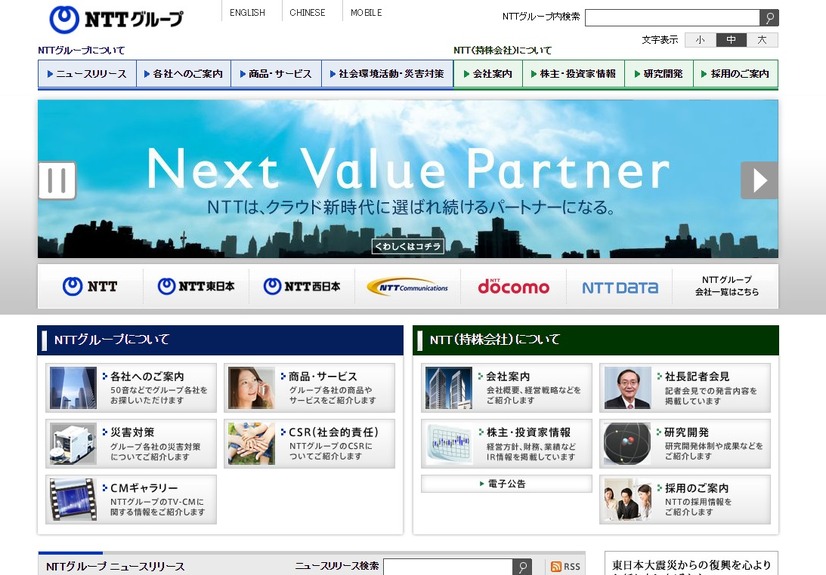
Task: Open the docomo logo link
Action: tap(514, 286)
